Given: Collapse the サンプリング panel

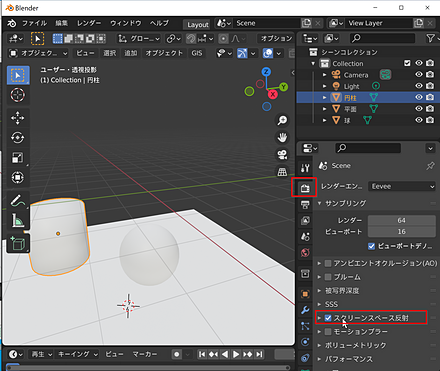Looking at the screenshot, I should pyautogui.click(x=319, y=203).
